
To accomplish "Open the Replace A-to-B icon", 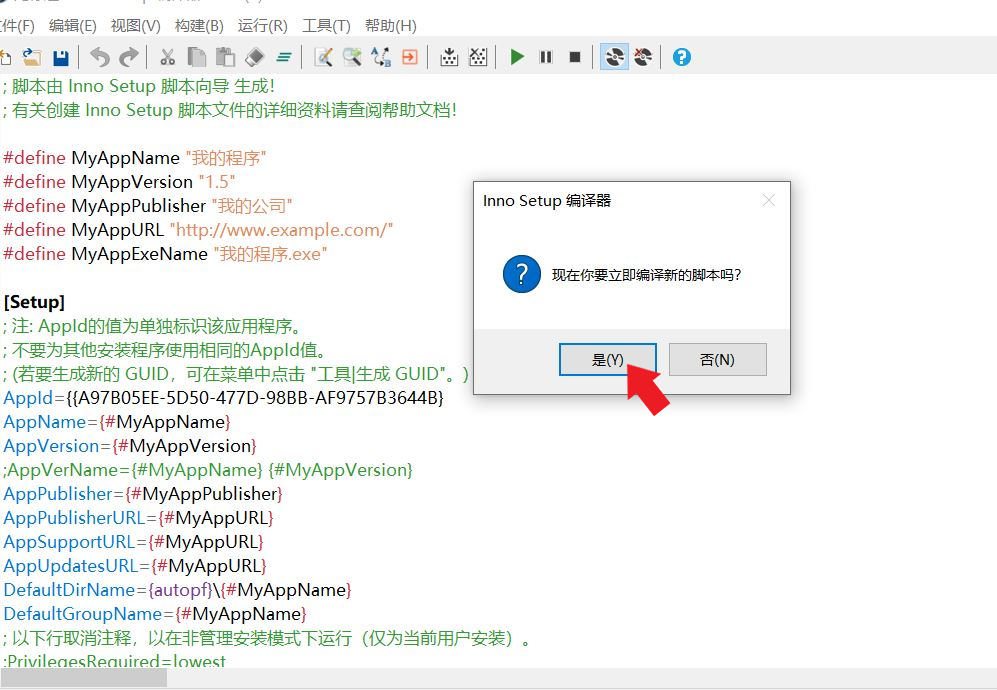I will click(381, 57).
